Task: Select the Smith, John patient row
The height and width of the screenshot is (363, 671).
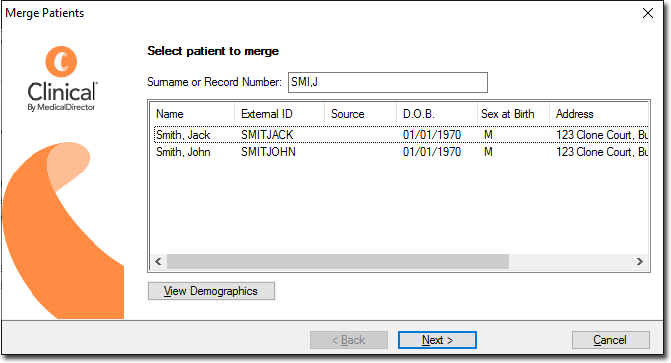Action: click(x=401, y=152)
